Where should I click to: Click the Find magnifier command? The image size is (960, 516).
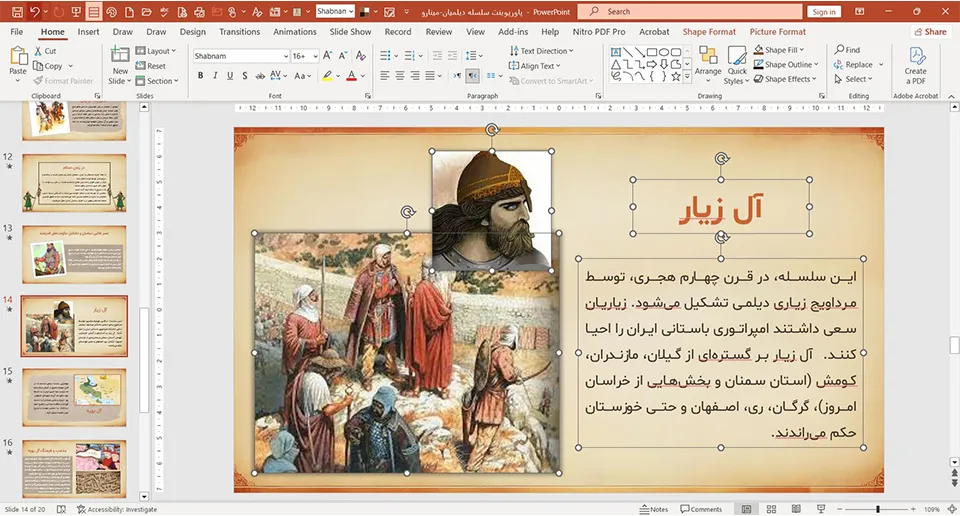point(847,50)
